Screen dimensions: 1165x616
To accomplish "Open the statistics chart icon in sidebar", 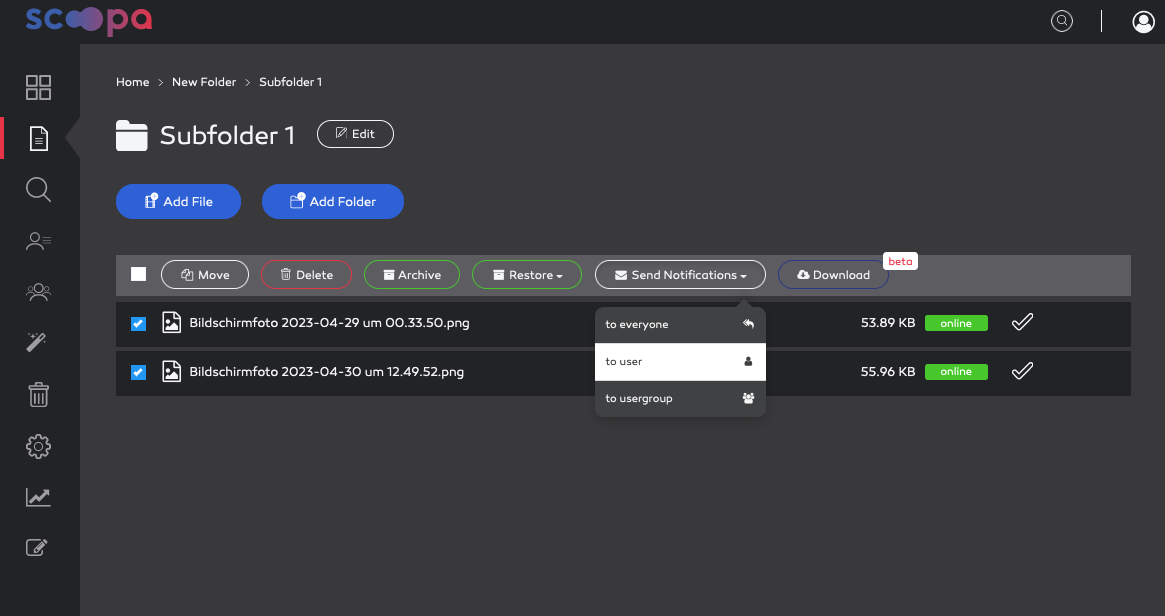I will (38, 497).
